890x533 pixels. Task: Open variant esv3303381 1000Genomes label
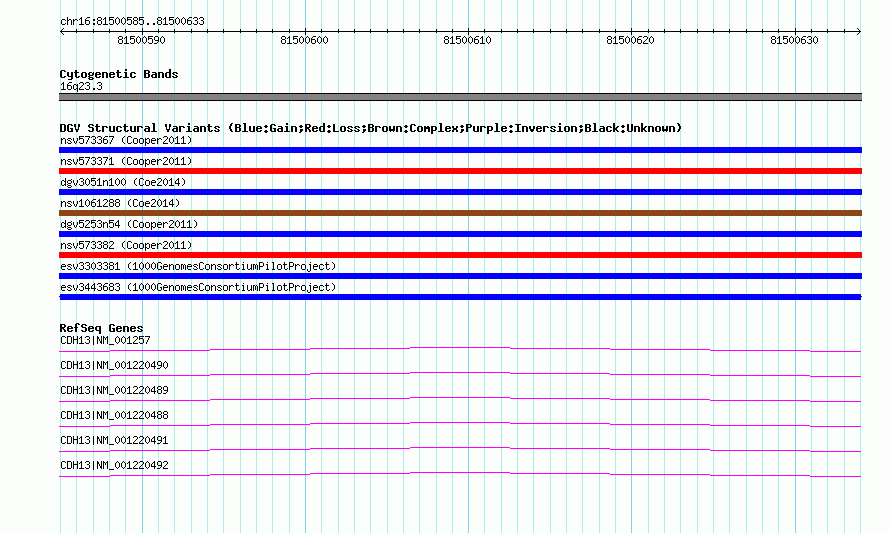pos(198,266)
